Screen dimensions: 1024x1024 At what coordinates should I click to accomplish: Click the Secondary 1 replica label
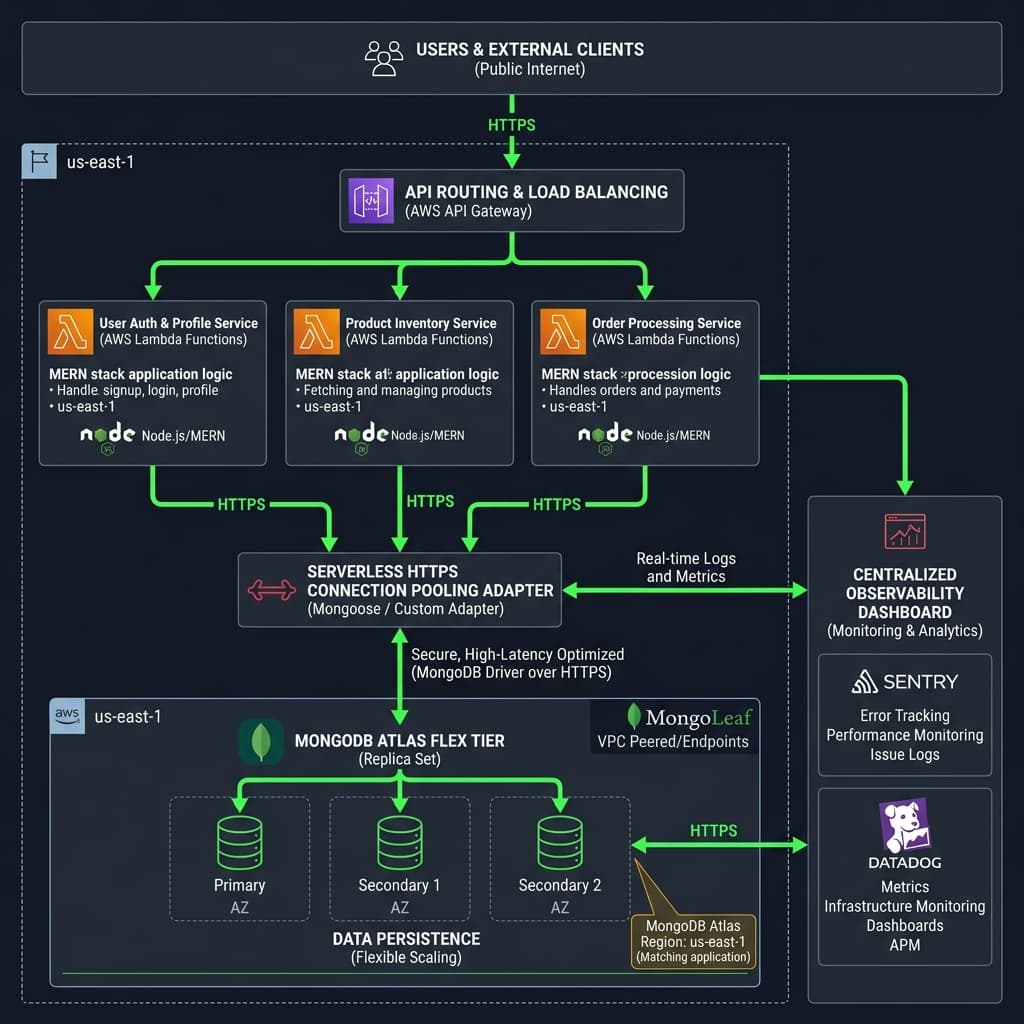pyautogui.click(x=399, y=886)
